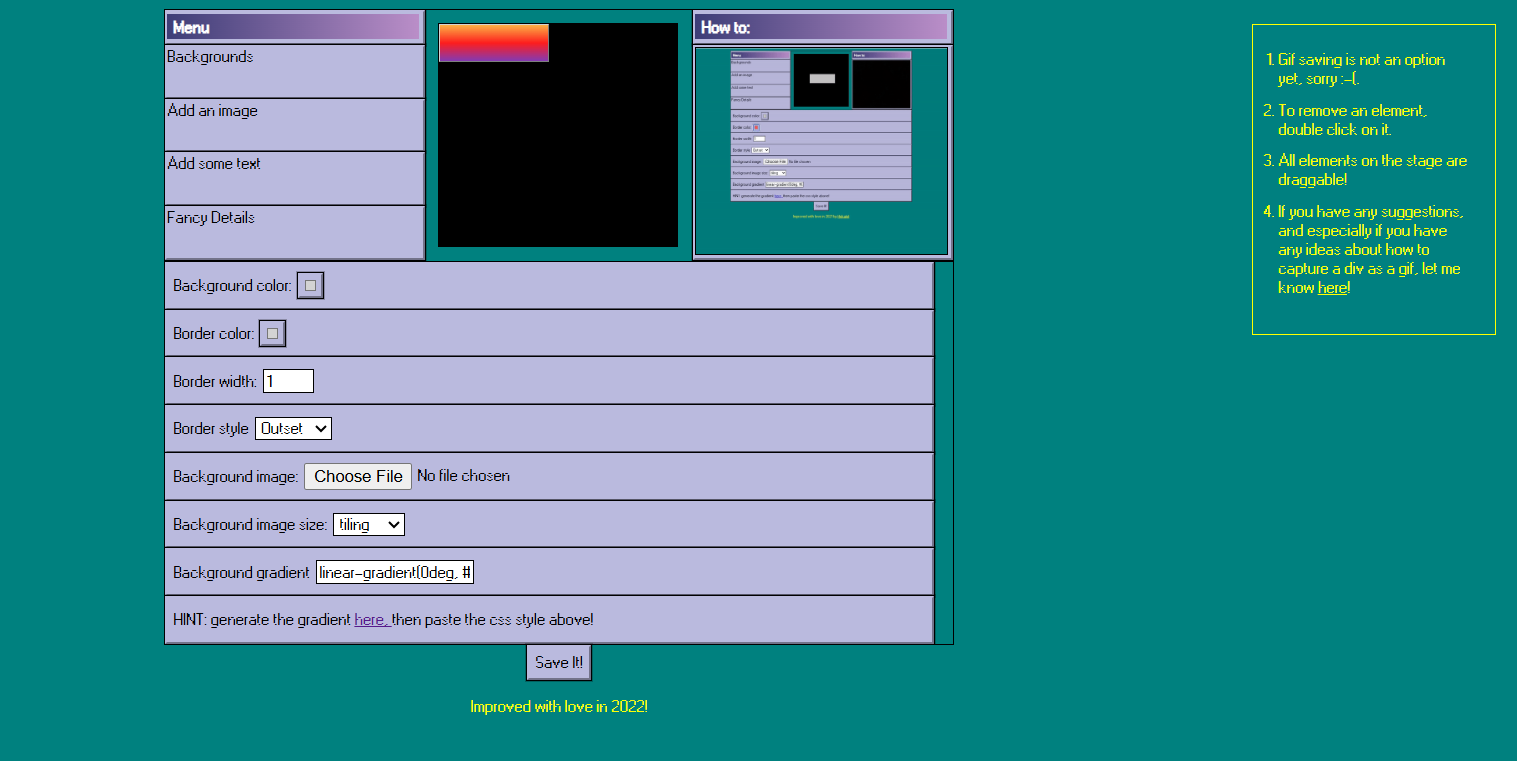
Task: Click the No file chosen label
Action: pos(463,476)
